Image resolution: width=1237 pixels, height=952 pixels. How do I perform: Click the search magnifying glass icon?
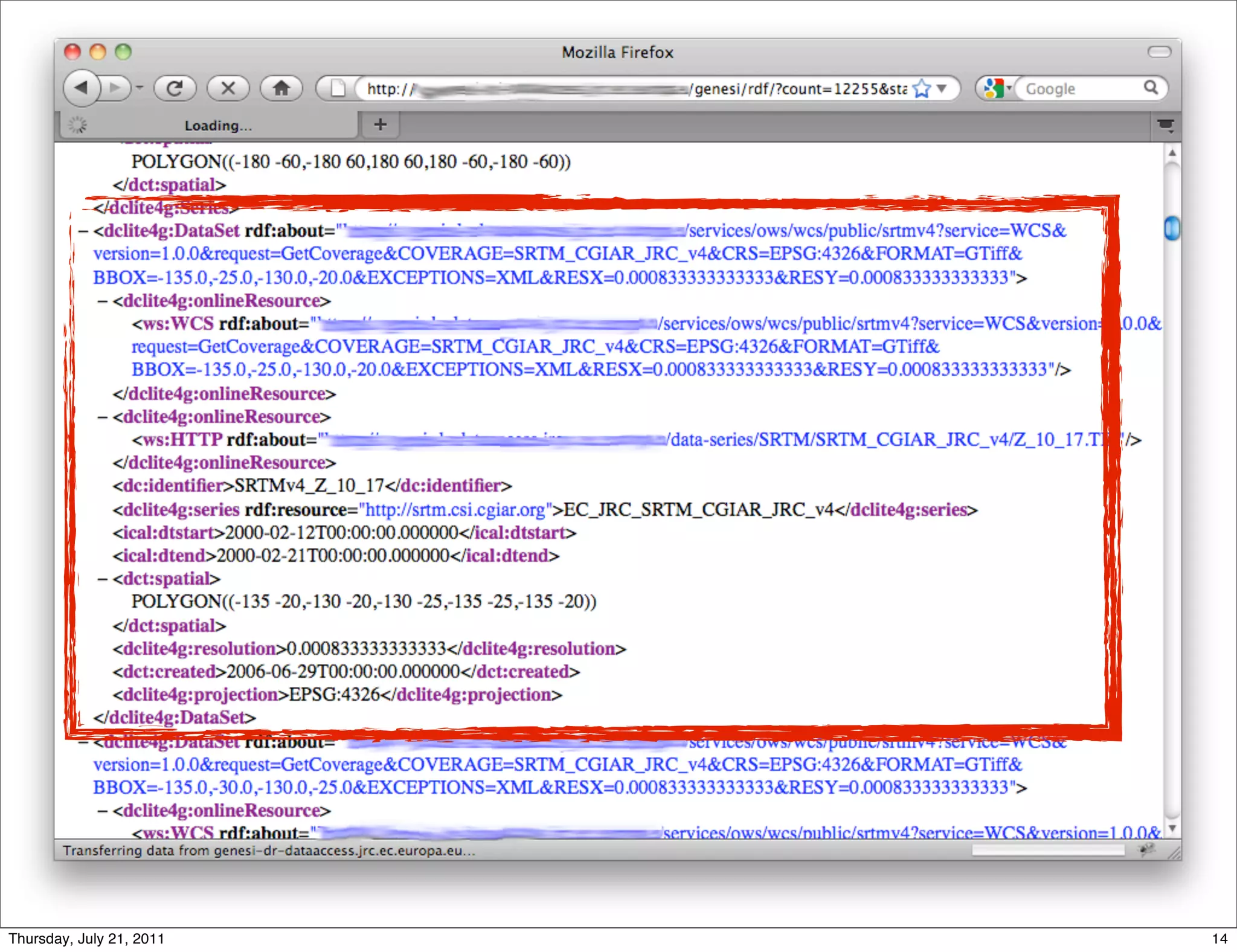[1151, 88]
